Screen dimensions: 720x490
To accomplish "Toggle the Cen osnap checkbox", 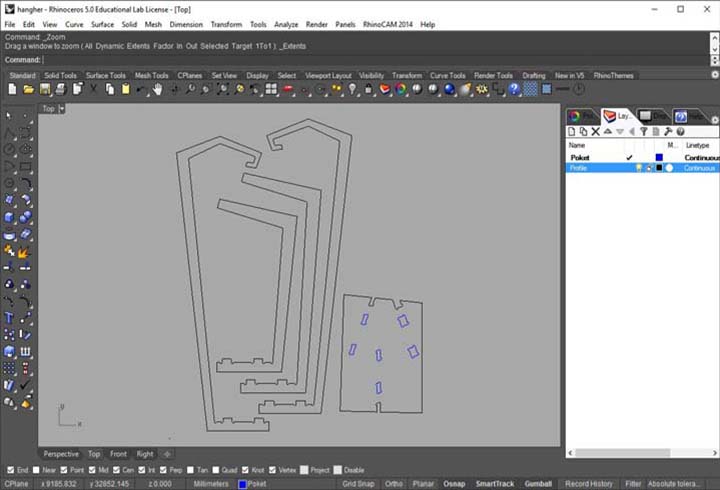I will [x=116, y=470].
